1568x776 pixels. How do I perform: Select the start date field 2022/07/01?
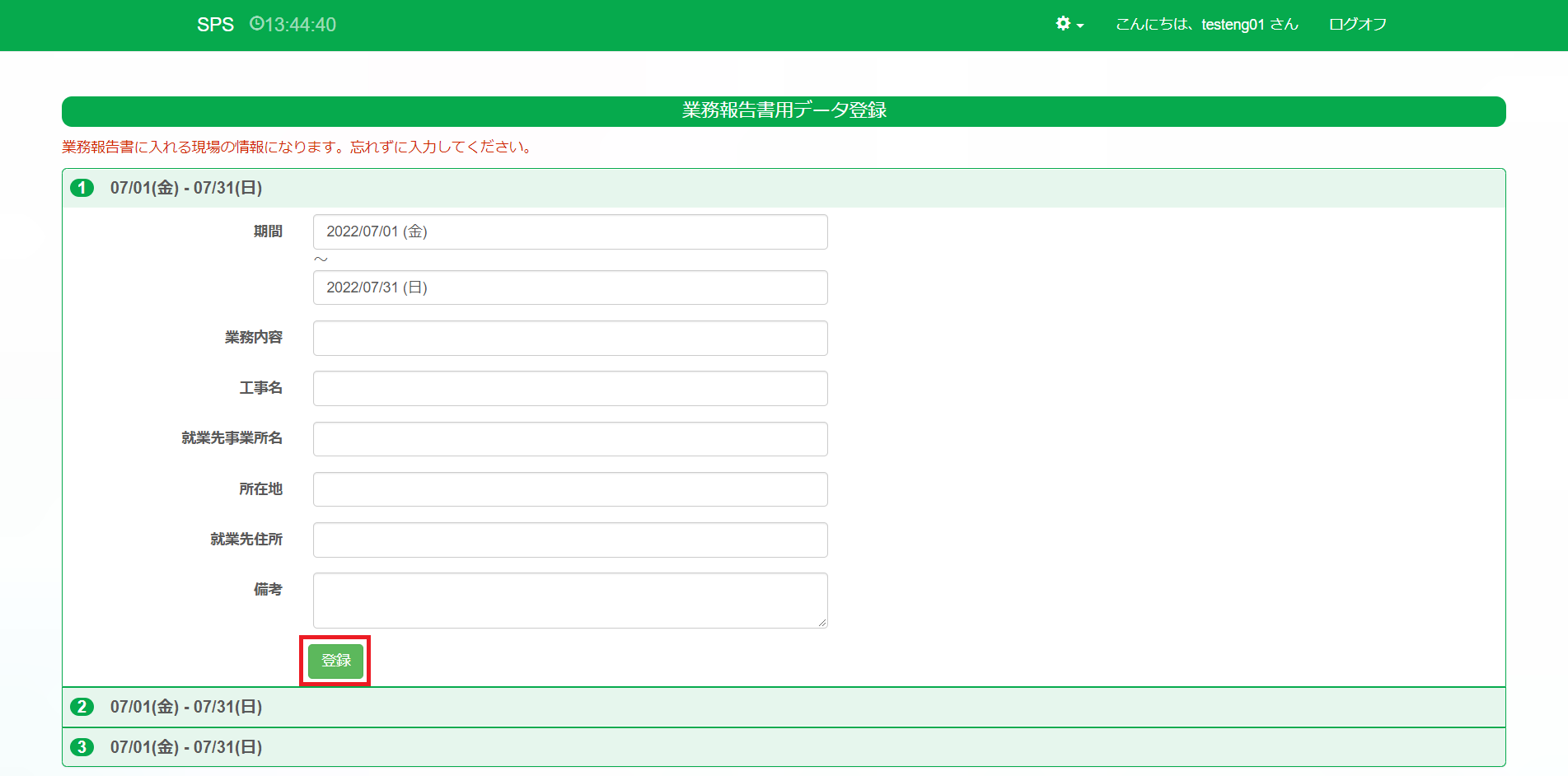[x=569, y=231]
